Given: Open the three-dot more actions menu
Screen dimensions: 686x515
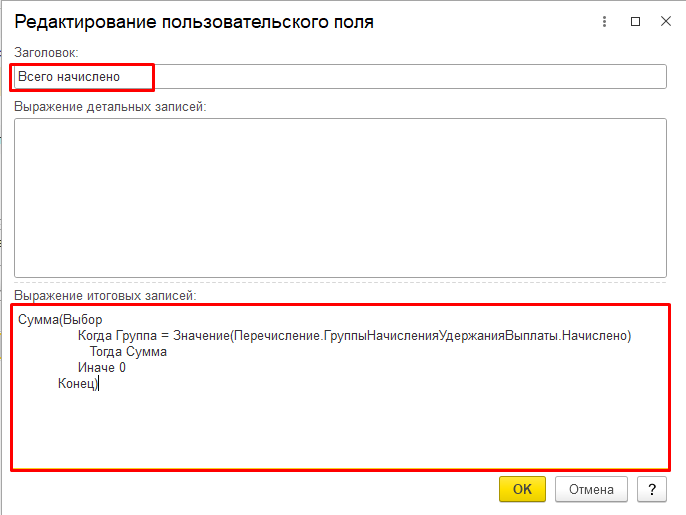Looking at the screenshot, I should 603,21.
